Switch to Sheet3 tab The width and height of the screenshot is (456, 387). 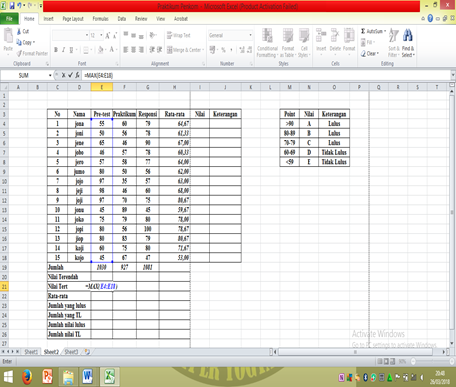click(x=71, y=352)
